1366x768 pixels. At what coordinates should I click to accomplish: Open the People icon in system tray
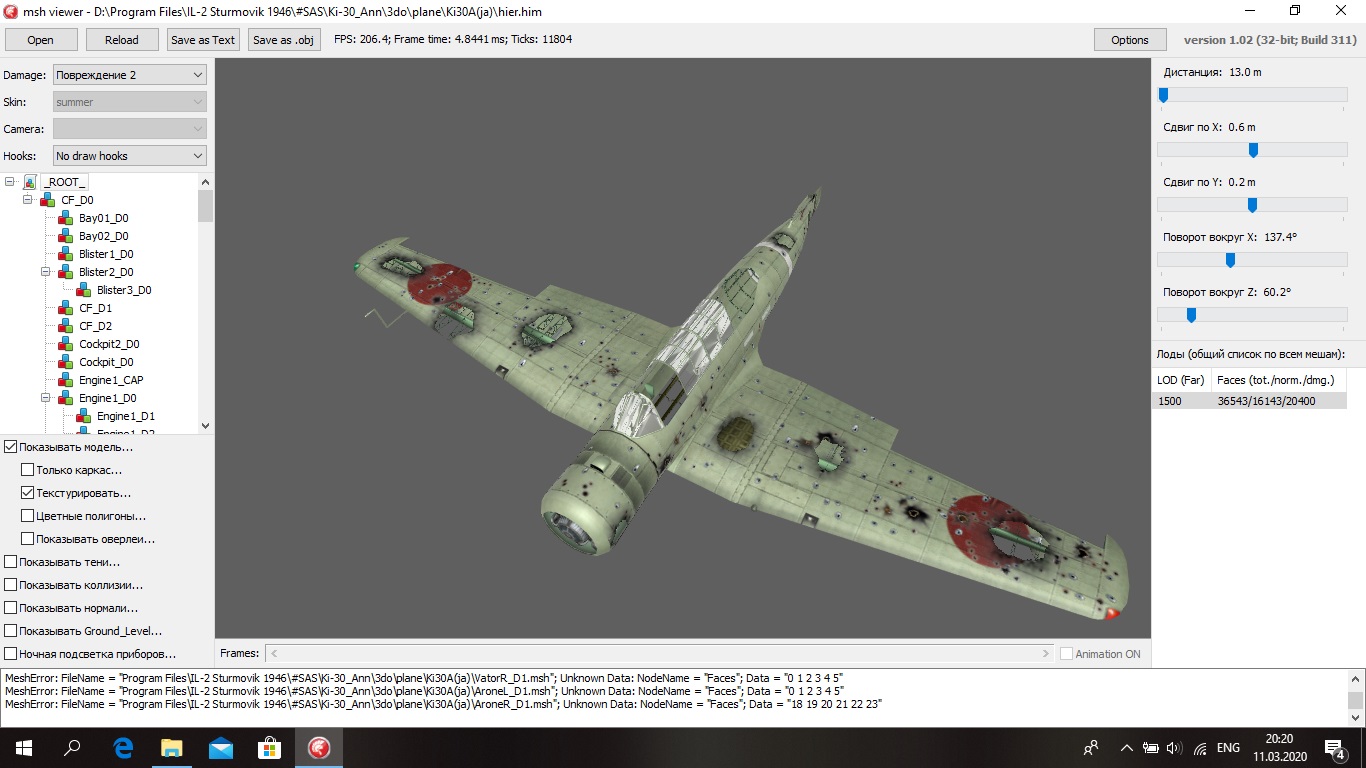(1092, 748)
